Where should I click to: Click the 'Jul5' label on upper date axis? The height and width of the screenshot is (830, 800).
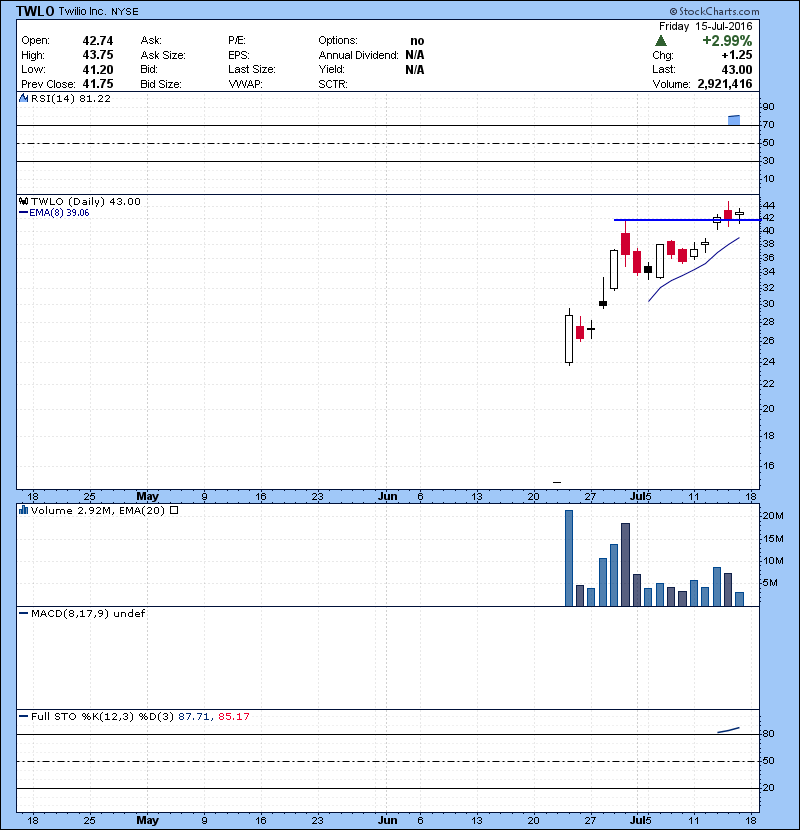(x=641, y=496)
